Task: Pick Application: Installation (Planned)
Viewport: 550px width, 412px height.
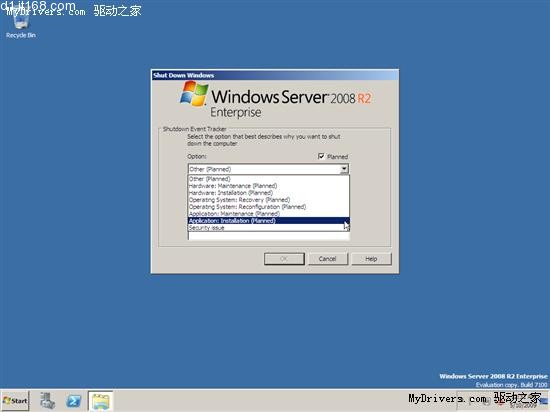Action: tap(268, 221)
